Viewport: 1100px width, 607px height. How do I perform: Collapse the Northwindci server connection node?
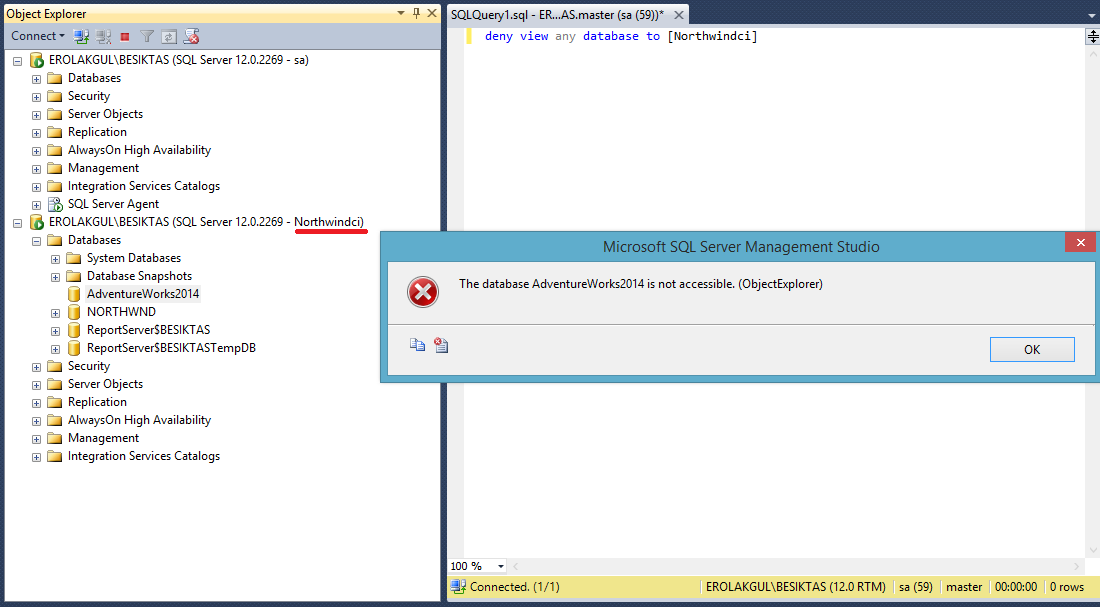coord(17,222)
